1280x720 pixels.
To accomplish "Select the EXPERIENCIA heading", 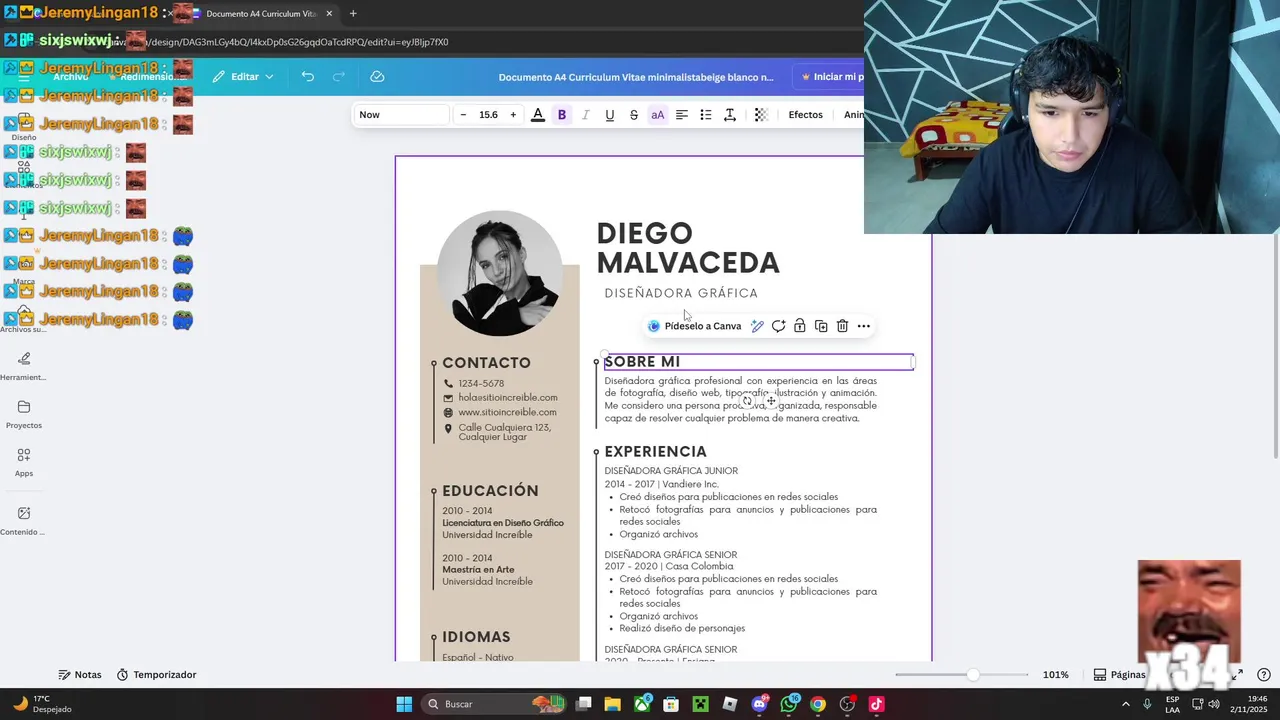I will 655,452.
